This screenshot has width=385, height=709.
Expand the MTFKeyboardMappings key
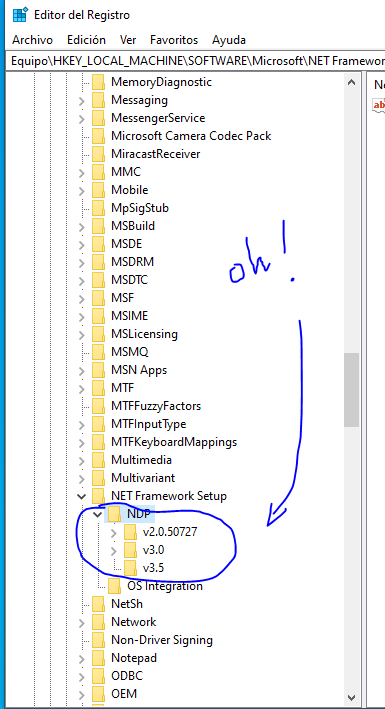[x=81, y=442]
